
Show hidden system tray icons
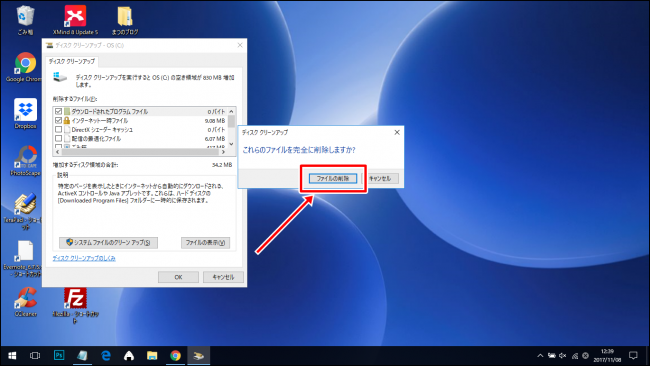pyautogui.click(x=540, y=356)
